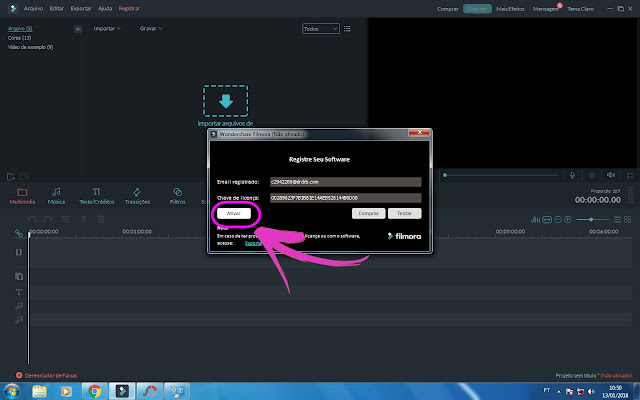This screenshot has width=640, height=400.
Task: Switch to storyboard grid view icon
Action: pos(628,220)
